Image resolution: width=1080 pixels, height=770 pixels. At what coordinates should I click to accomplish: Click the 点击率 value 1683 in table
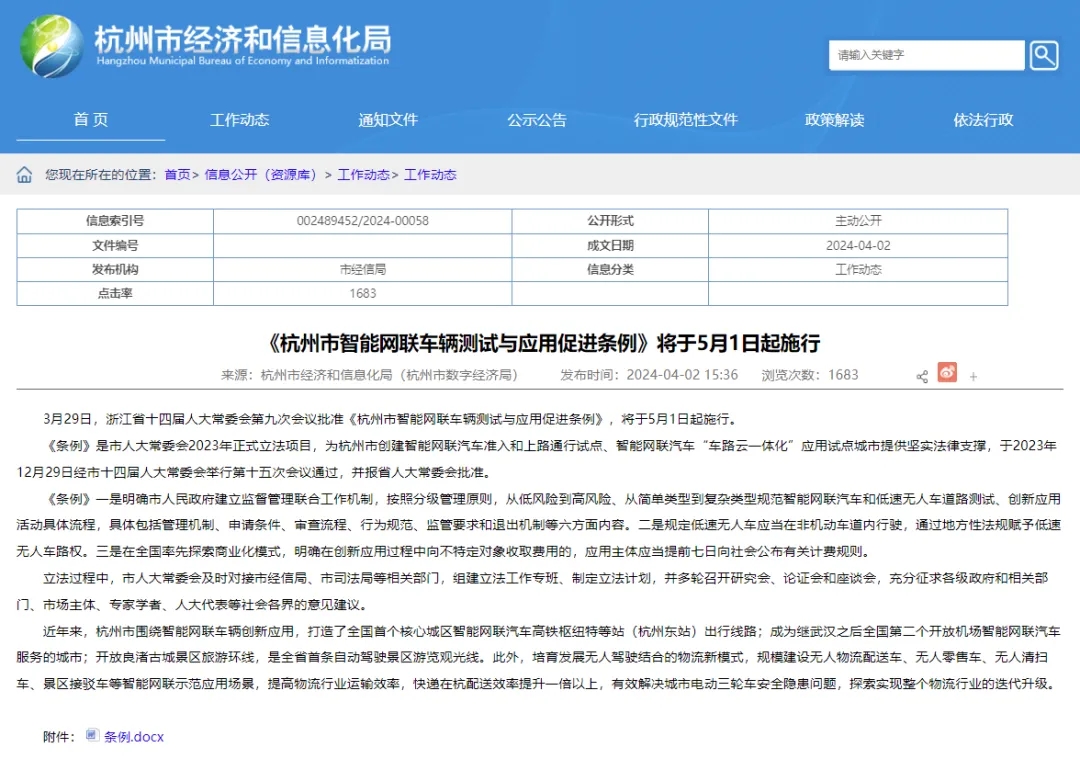[362, 294]
